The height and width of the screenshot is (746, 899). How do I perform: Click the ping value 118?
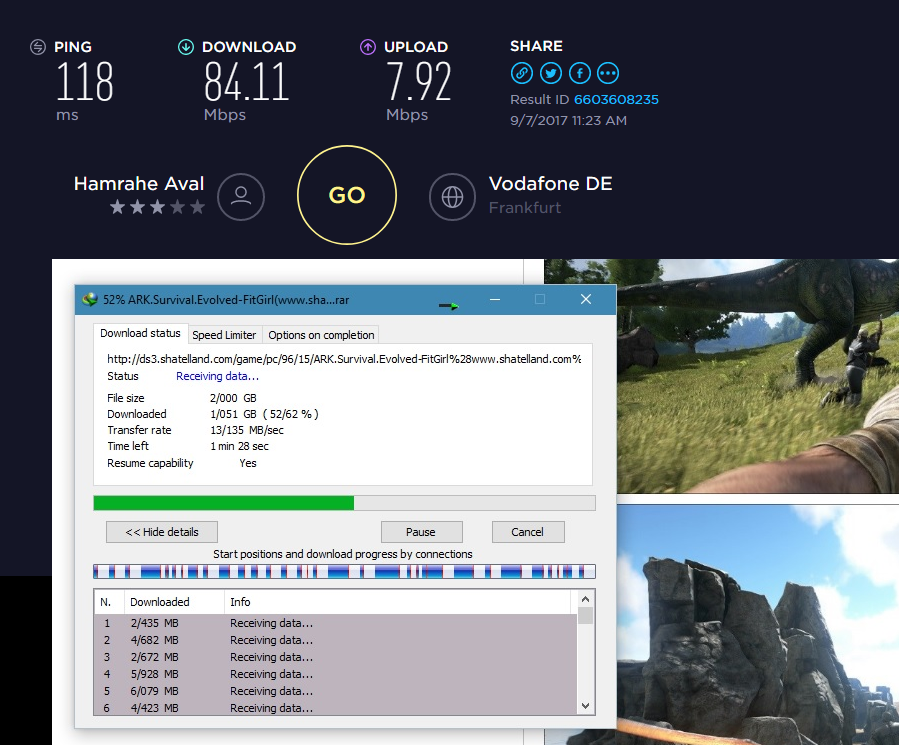click(x=85, y=82)
